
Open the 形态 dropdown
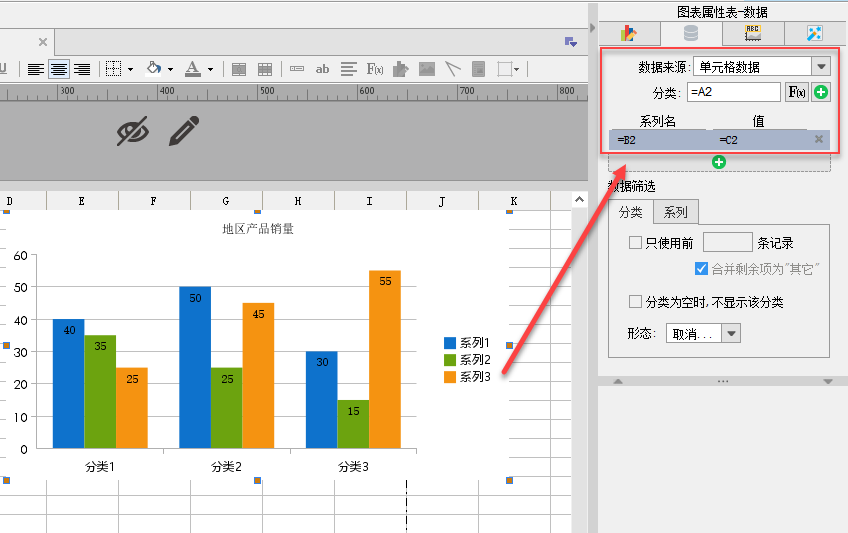731,334
